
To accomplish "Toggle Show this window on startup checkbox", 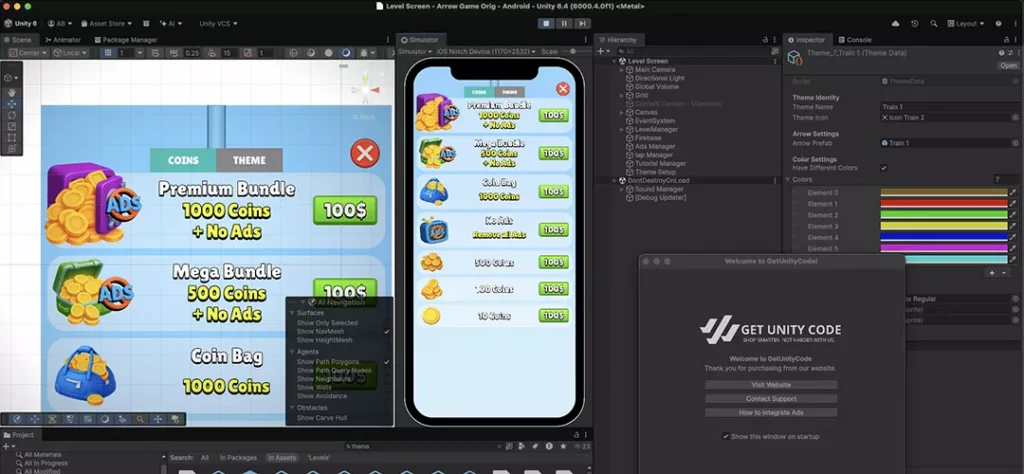I will tap(726, 436).
